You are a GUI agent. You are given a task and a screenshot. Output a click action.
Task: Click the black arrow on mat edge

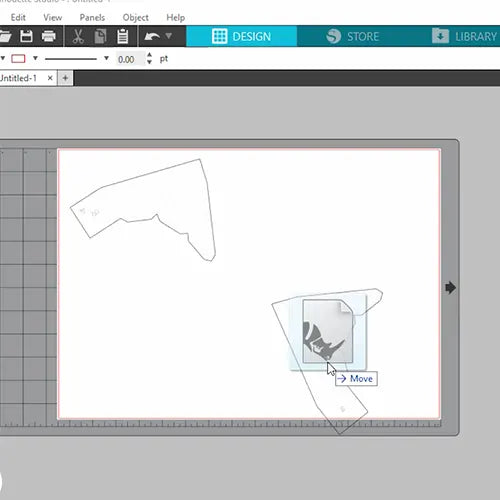[x=450, y=288]
